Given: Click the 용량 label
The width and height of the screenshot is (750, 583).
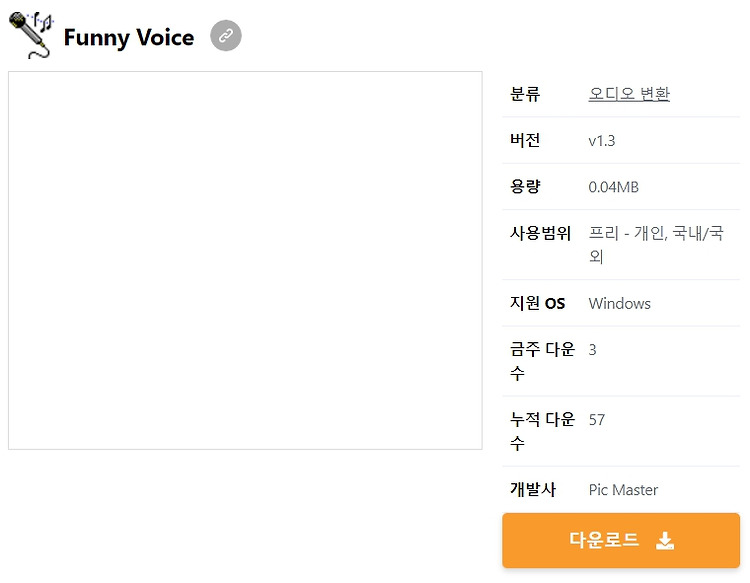Looking at the screenshot, I should click(525, 187).
